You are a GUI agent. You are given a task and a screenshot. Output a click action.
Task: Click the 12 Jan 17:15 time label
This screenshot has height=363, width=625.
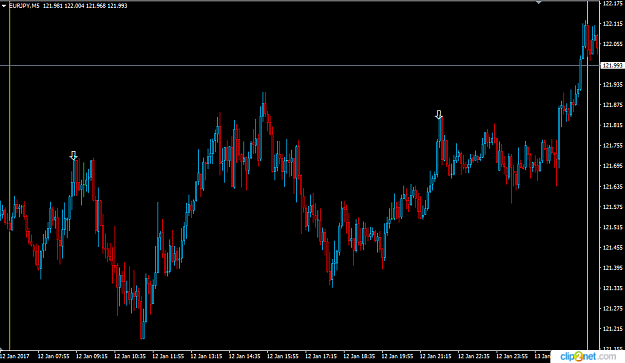point(321,356)
